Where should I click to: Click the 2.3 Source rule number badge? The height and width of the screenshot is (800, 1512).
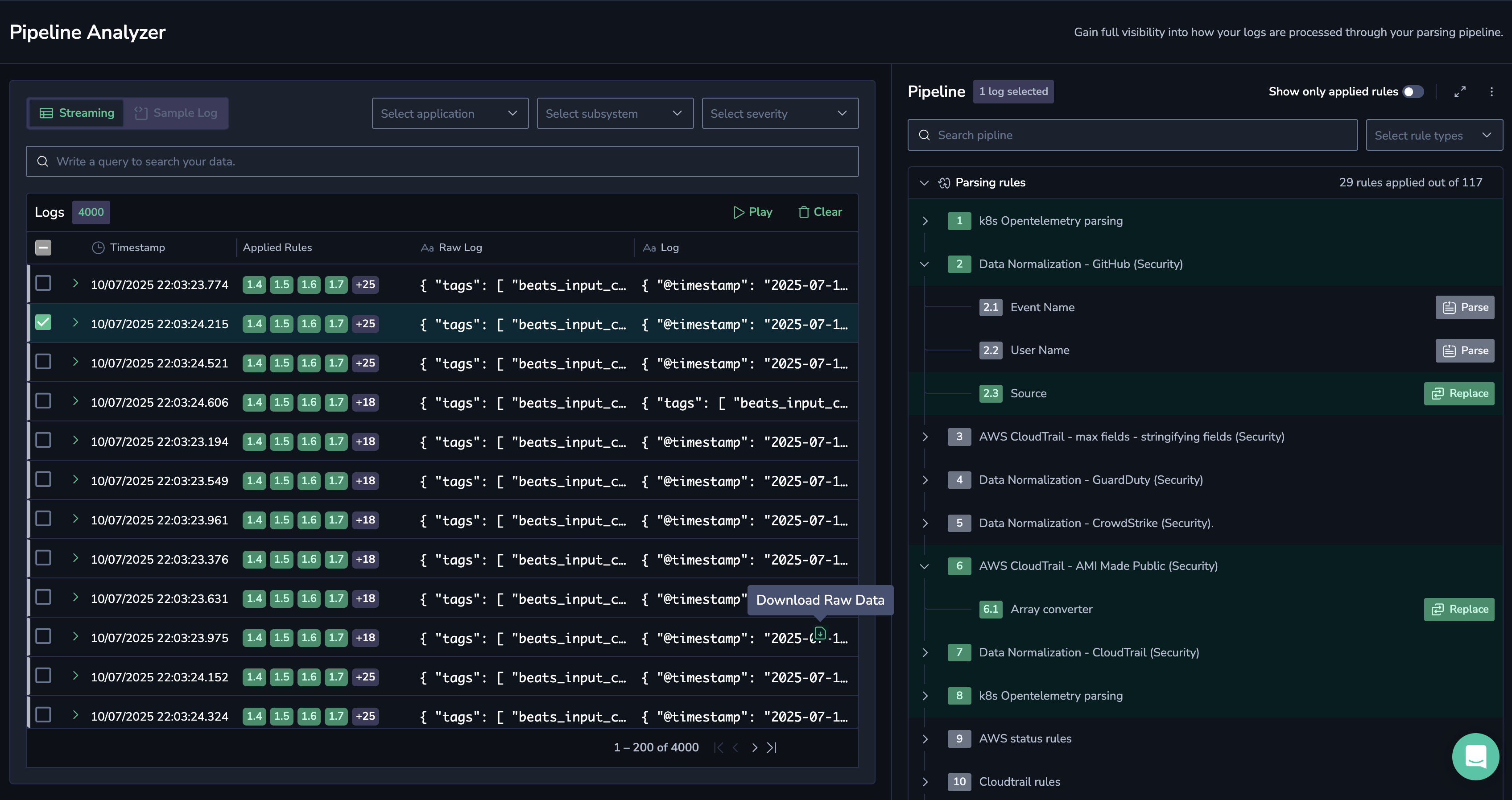991,393
